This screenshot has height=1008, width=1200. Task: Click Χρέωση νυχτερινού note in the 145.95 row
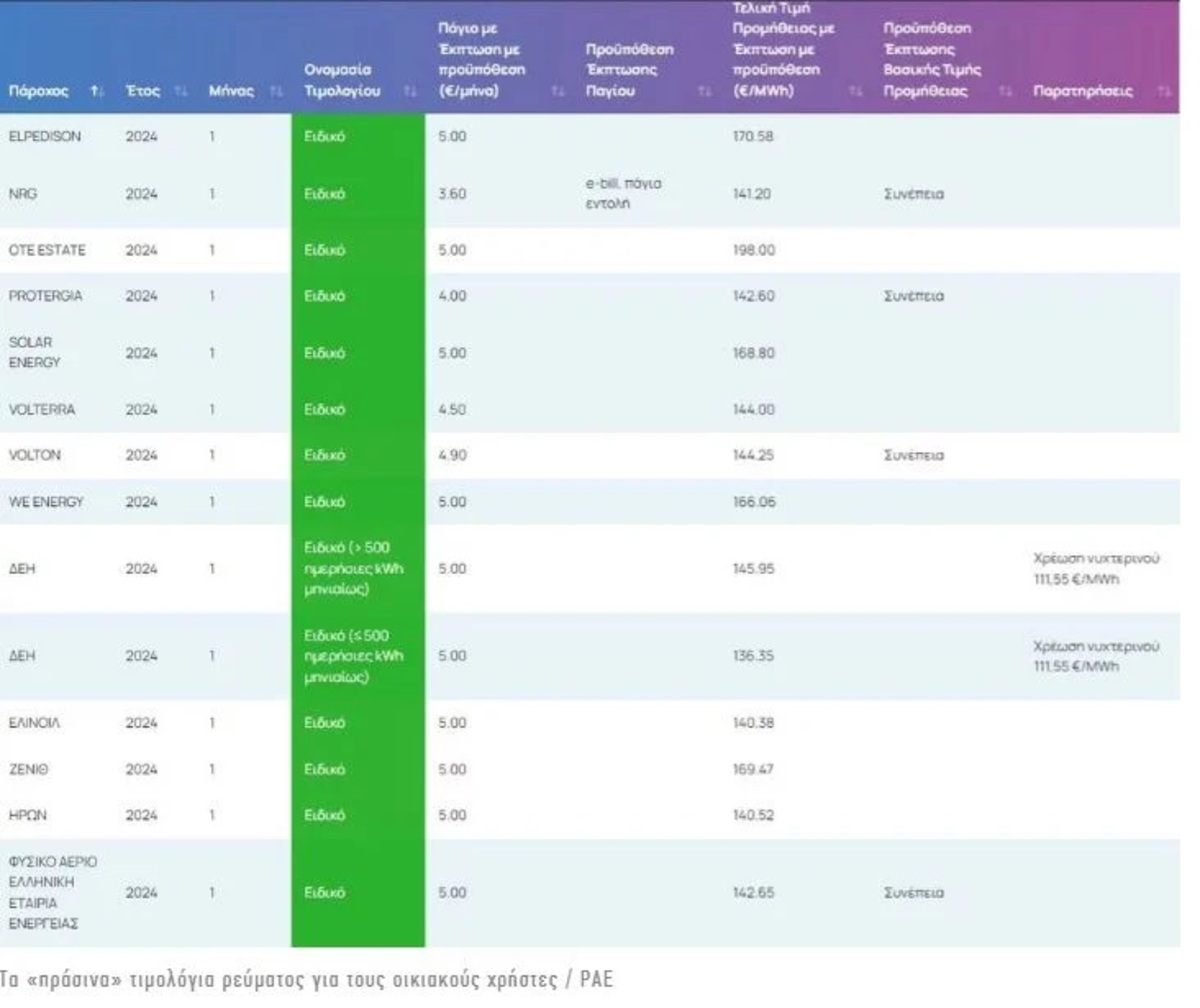click(x=1096, y=568)
